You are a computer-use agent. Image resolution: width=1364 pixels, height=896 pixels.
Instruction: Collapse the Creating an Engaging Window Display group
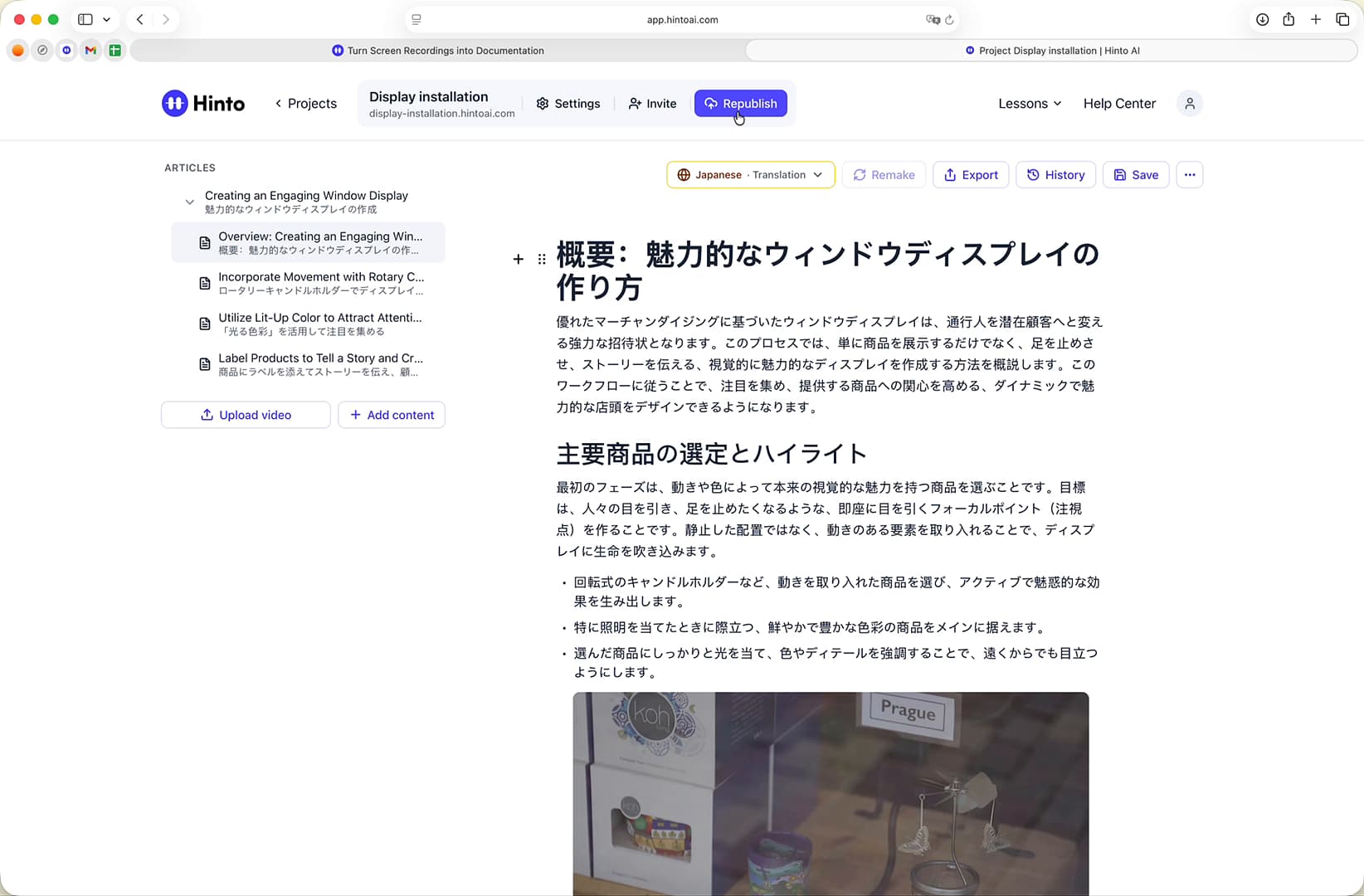tap(189, 202)
